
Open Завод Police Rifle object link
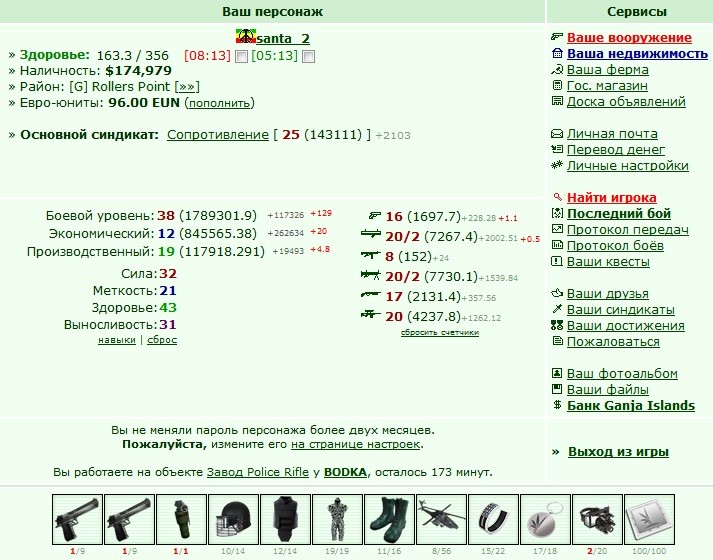(x=258, y=472)
